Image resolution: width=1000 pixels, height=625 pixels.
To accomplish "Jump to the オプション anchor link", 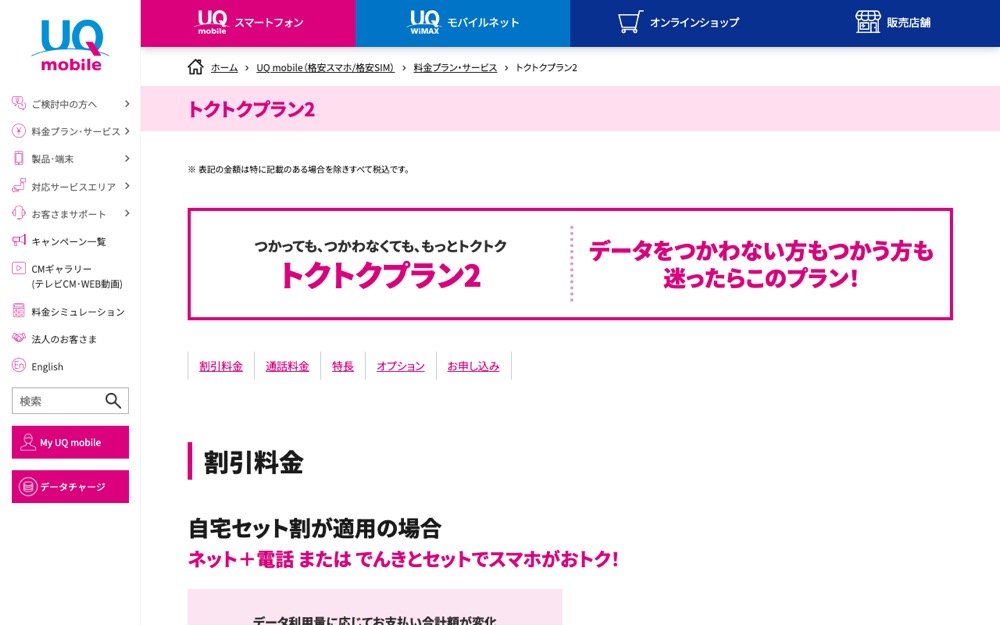I will 401,366.
